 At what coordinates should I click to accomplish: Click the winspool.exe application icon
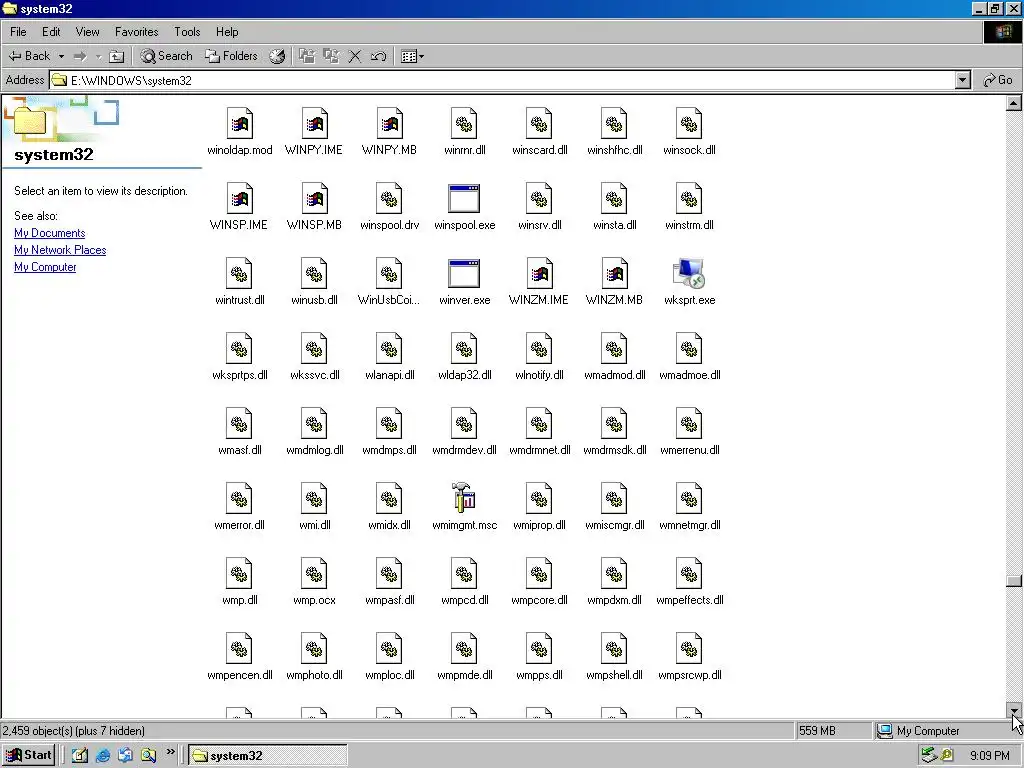click(x=464, y=199)
